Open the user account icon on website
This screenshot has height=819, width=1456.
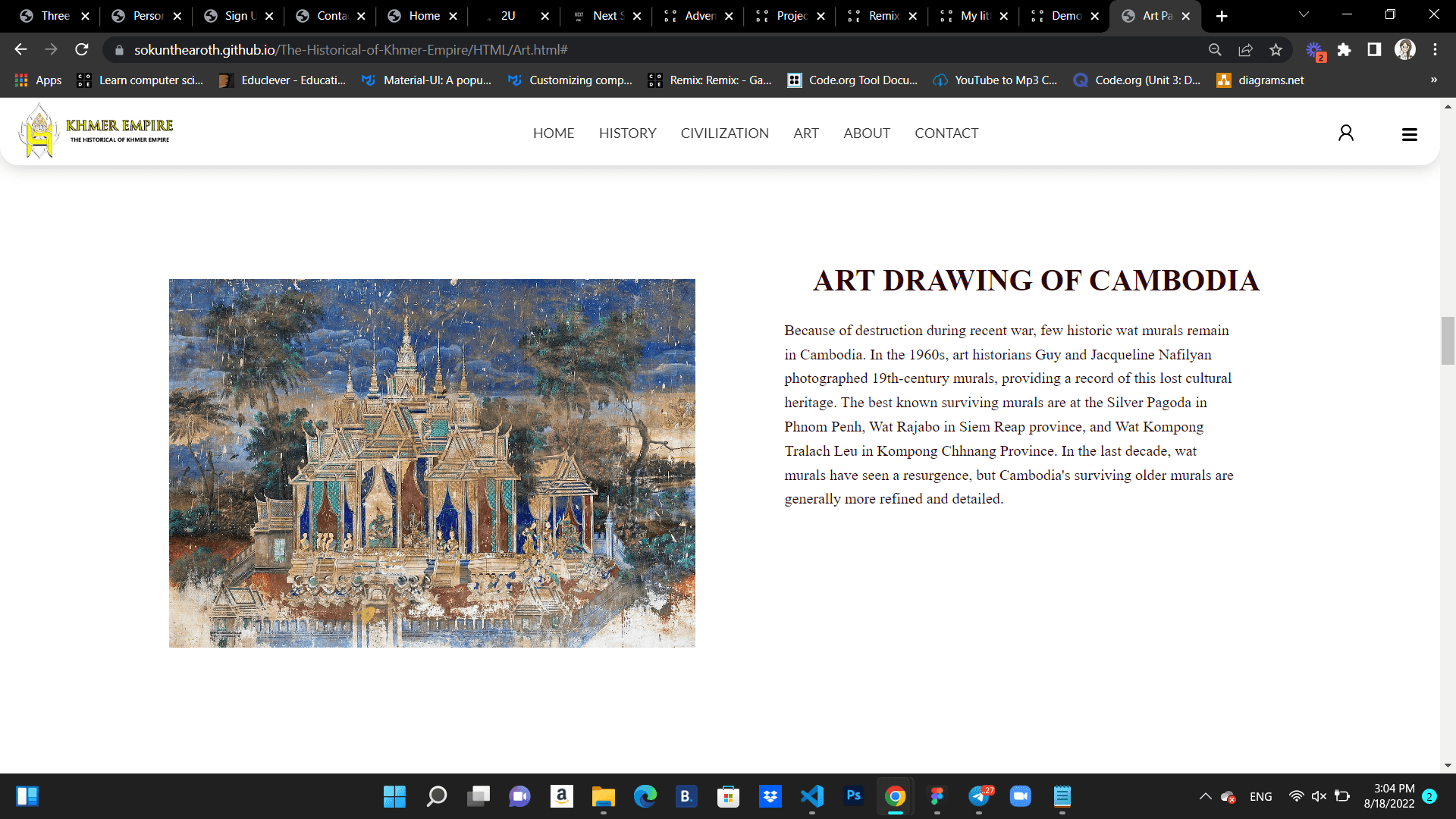click(1346, 133)
